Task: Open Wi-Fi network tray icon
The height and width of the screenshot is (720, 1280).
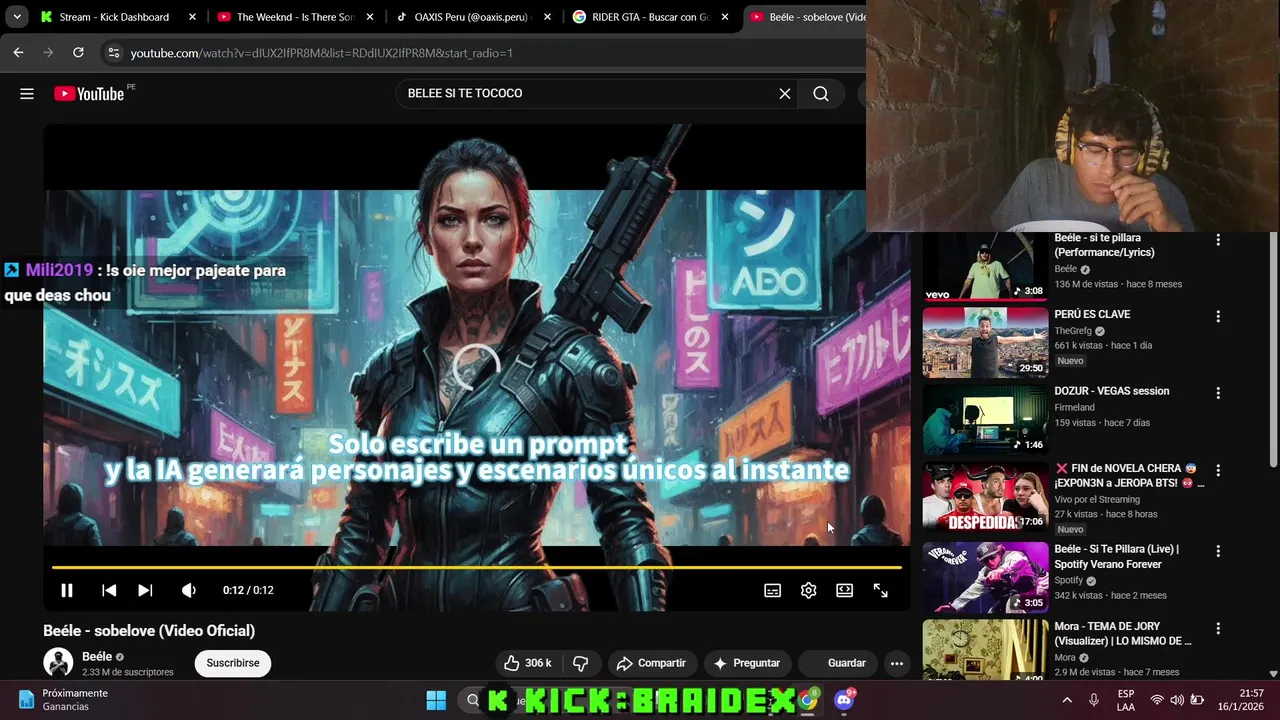Action: (1157, 700)
